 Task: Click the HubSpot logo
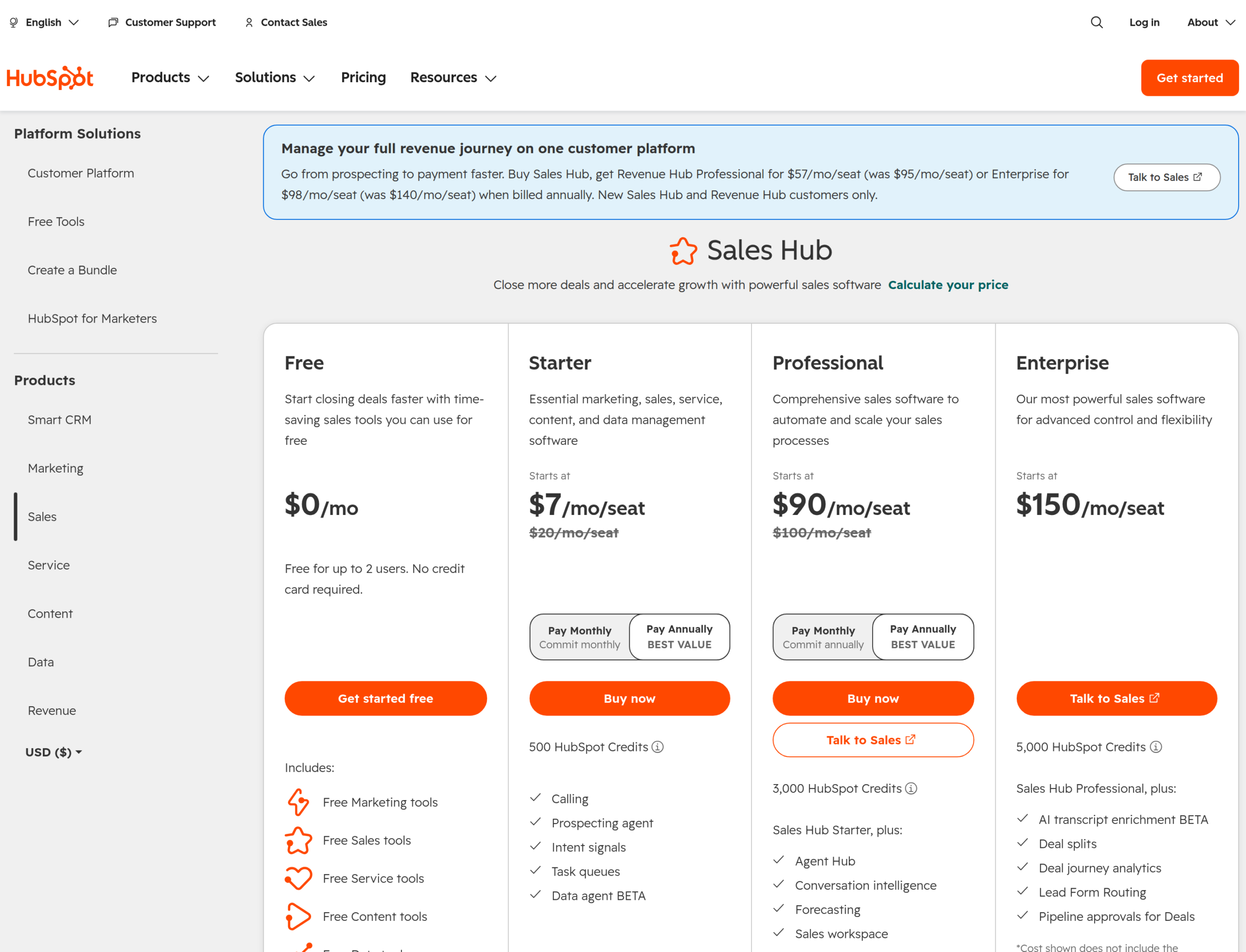(50, 78)
